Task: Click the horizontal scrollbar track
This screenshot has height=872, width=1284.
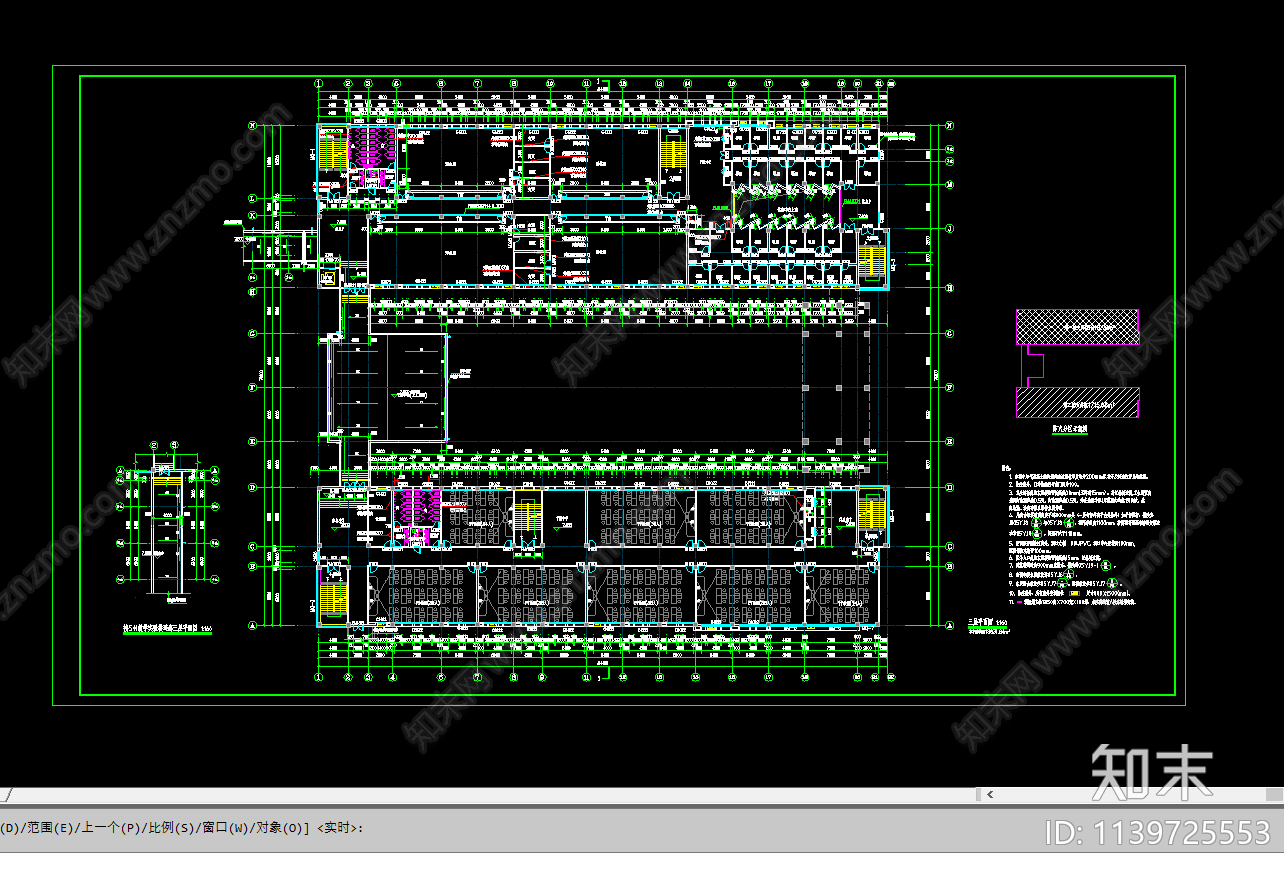Action: click(1130, 795)
